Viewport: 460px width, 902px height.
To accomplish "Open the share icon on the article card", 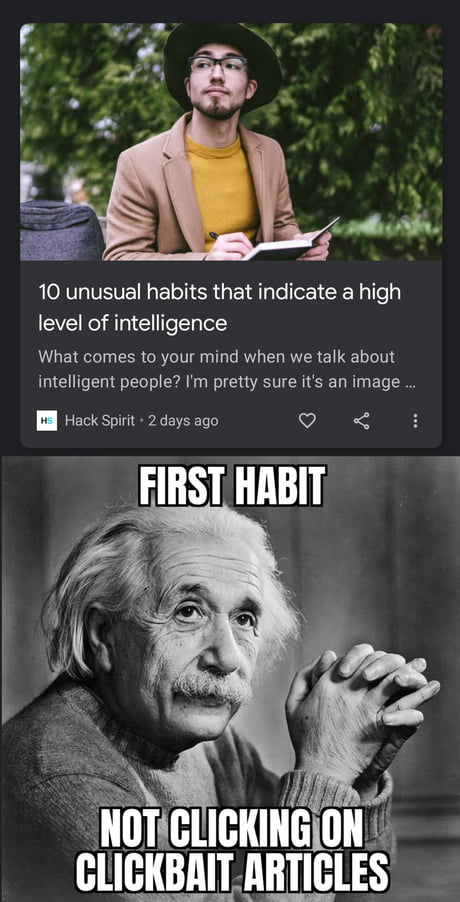I will [x=362, y=421].
